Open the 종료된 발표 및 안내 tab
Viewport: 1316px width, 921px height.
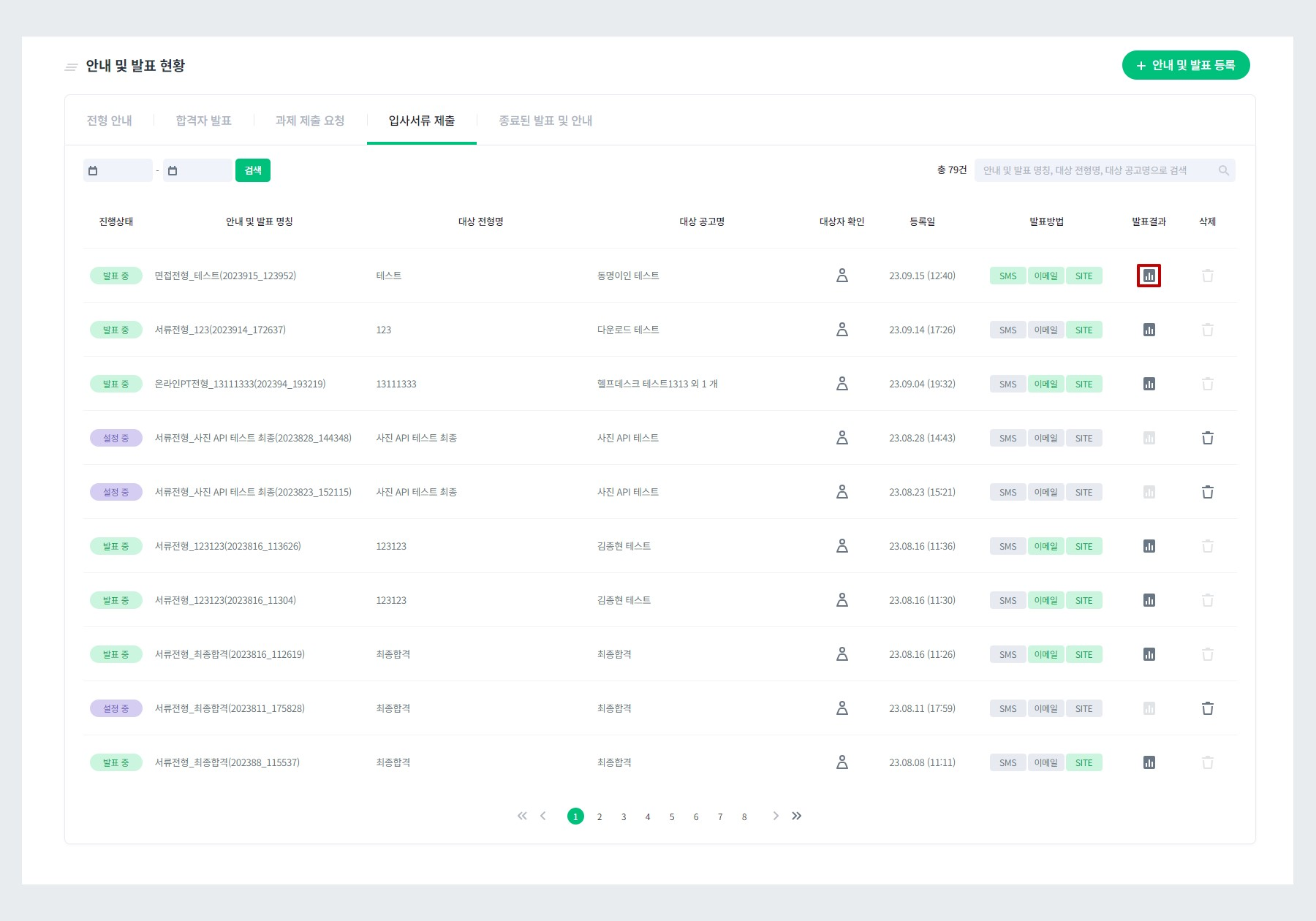point(545,121)
